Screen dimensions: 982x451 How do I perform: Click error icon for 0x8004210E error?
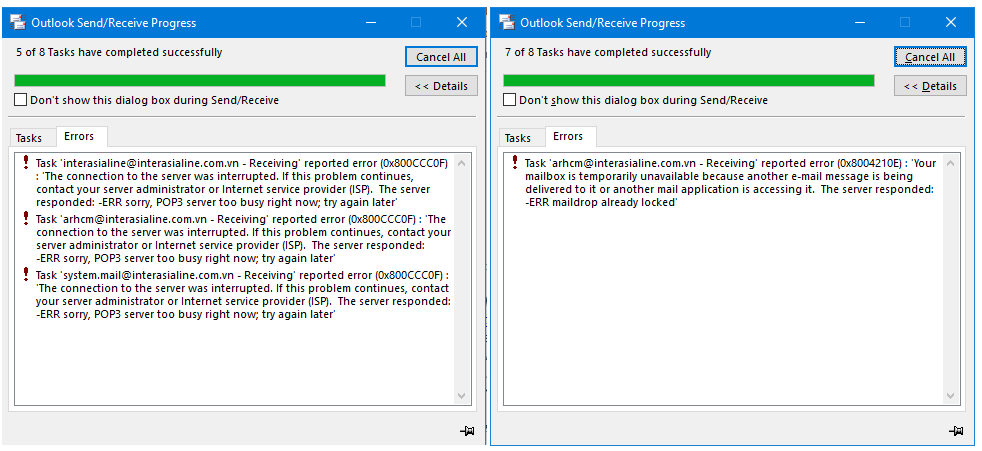tap(515, 163)
